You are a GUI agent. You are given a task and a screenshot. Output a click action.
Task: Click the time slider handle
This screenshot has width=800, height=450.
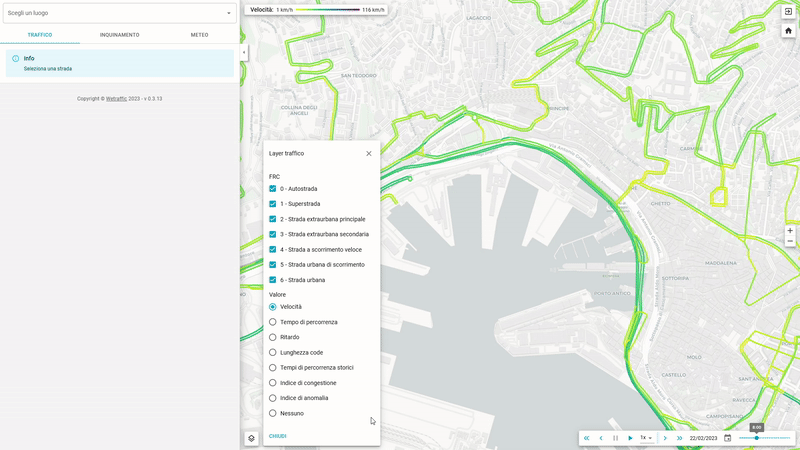click(x=756, y=438)
